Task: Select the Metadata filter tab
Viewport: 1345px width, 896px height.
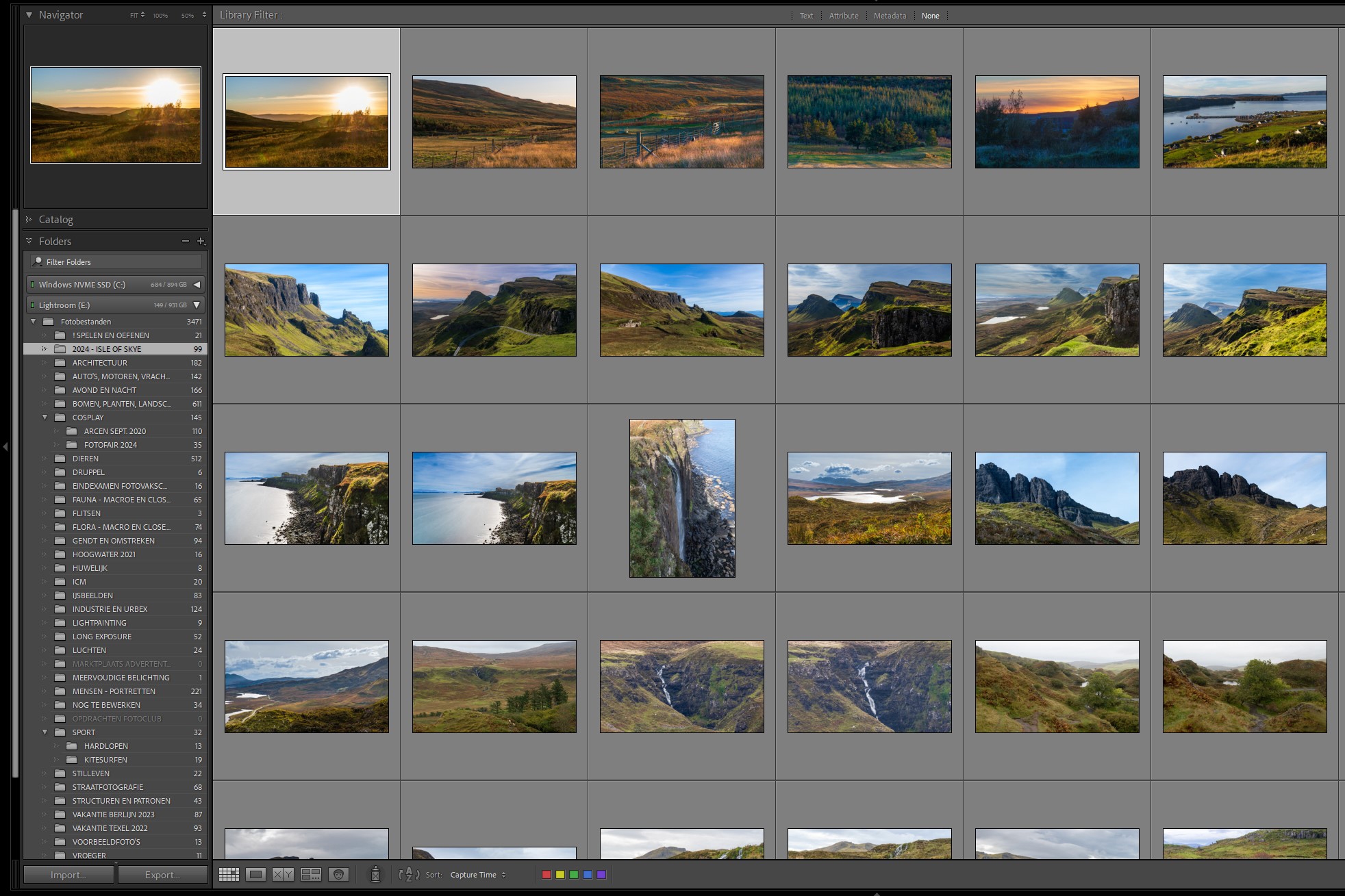Action: [x=890, y=16]
